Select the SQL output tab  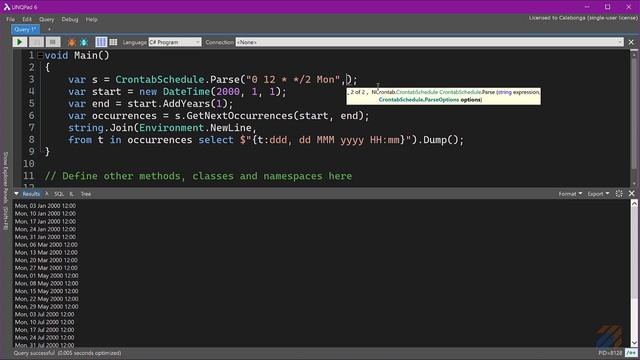59,194
